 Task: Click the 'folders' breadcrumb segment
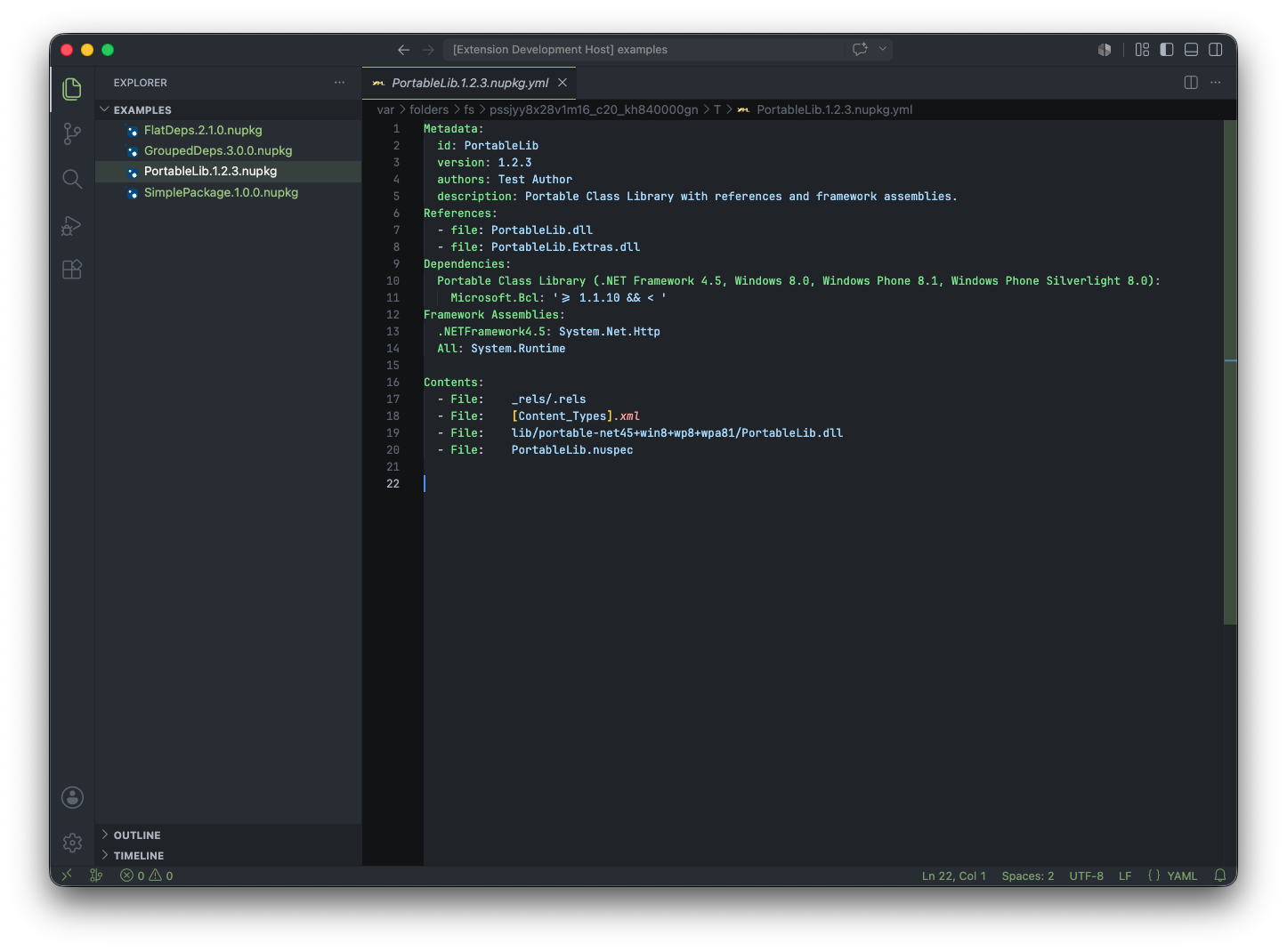point(429,109)
